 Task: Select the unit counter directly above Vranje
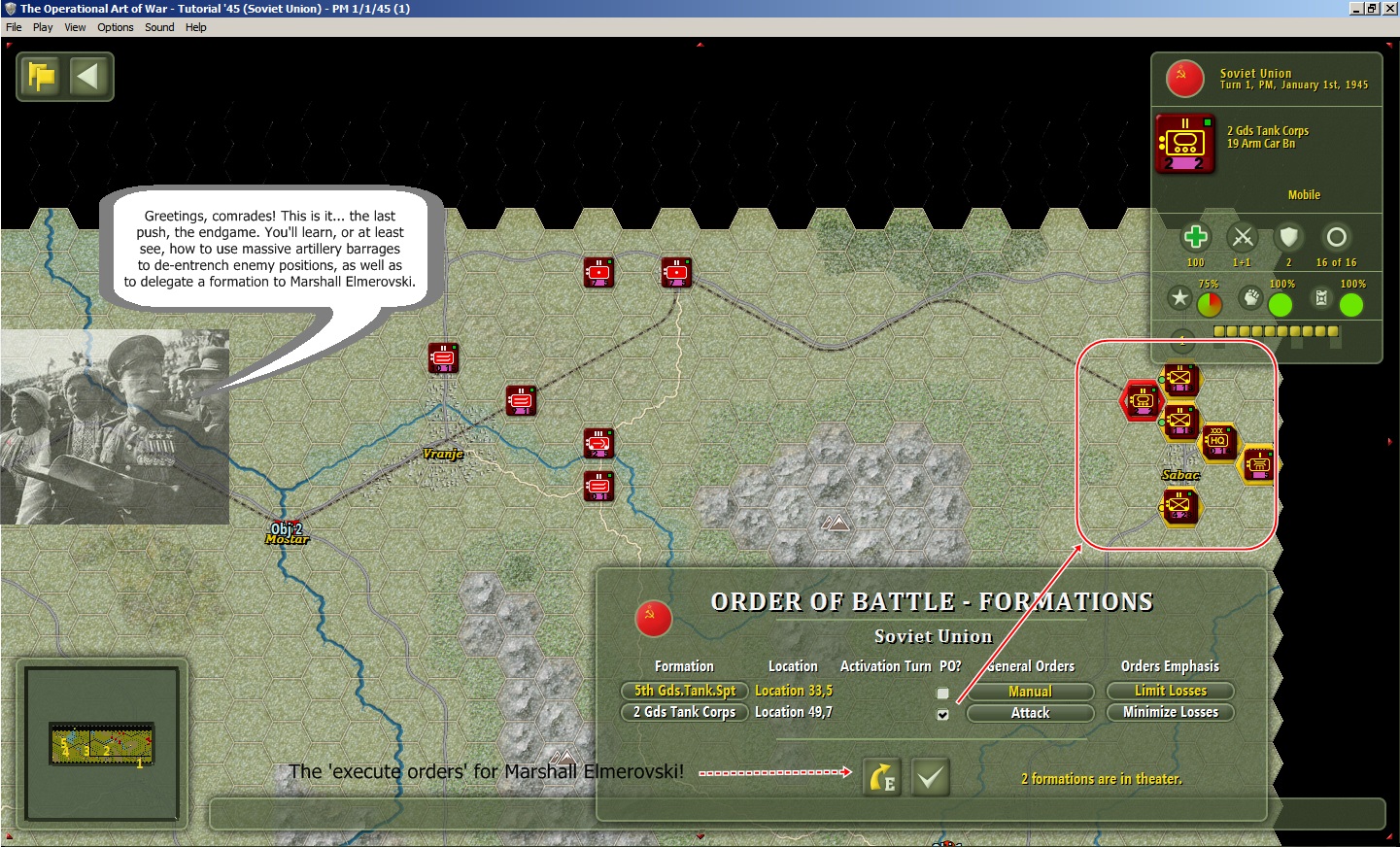[x=443, y=357]
